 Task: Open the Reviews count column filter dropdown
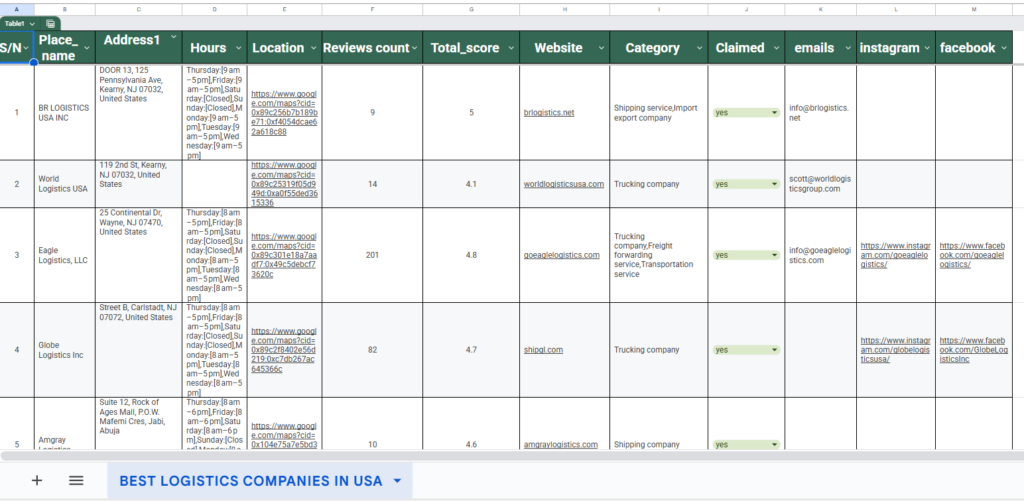pos(415,48)
